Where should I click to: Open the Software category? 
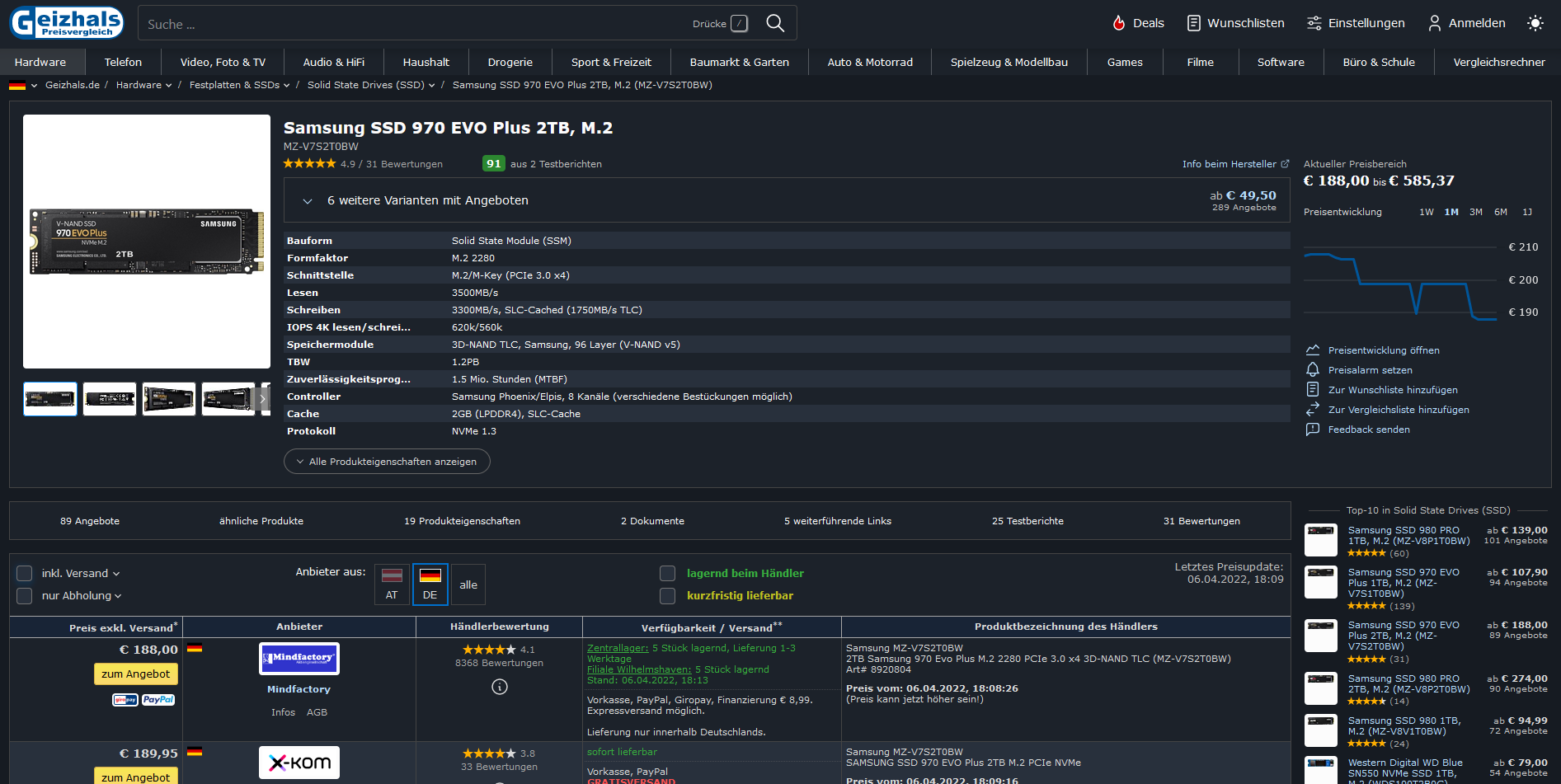[x=1281, y=62]
